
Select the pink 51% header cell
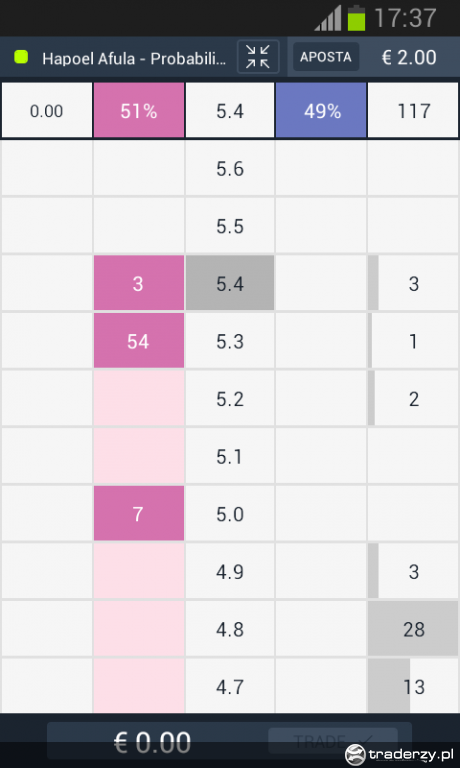tap(139, 111)
